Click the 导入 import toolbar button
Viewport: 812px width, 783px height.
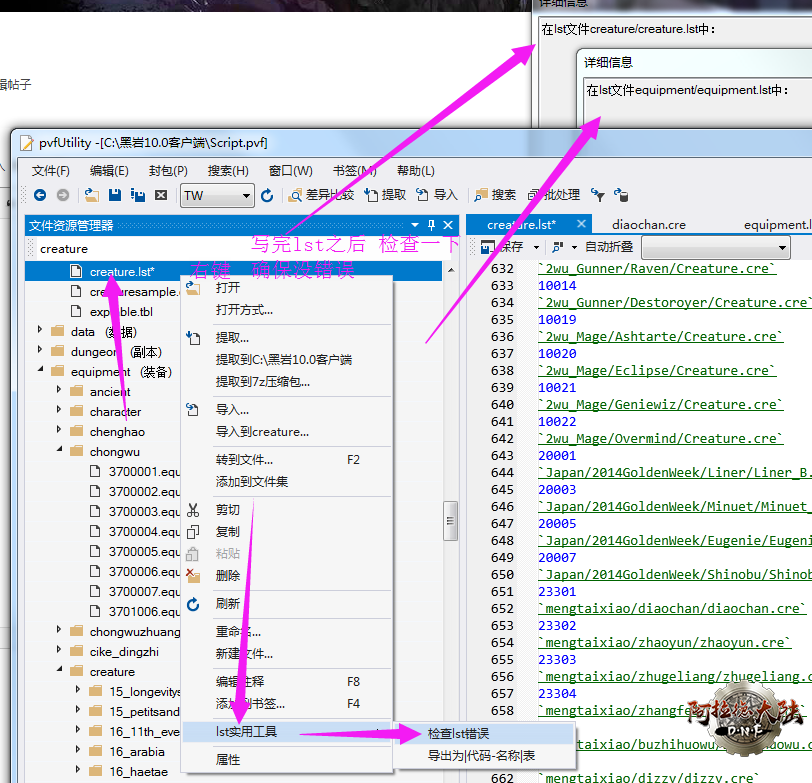tap(437, 195)
